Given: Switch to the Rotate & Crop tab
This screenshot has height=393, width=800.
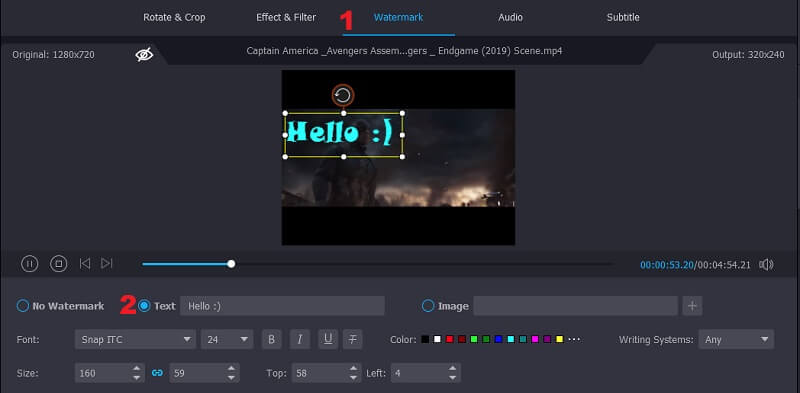Looking at the screenshot, I should point(174,17).
